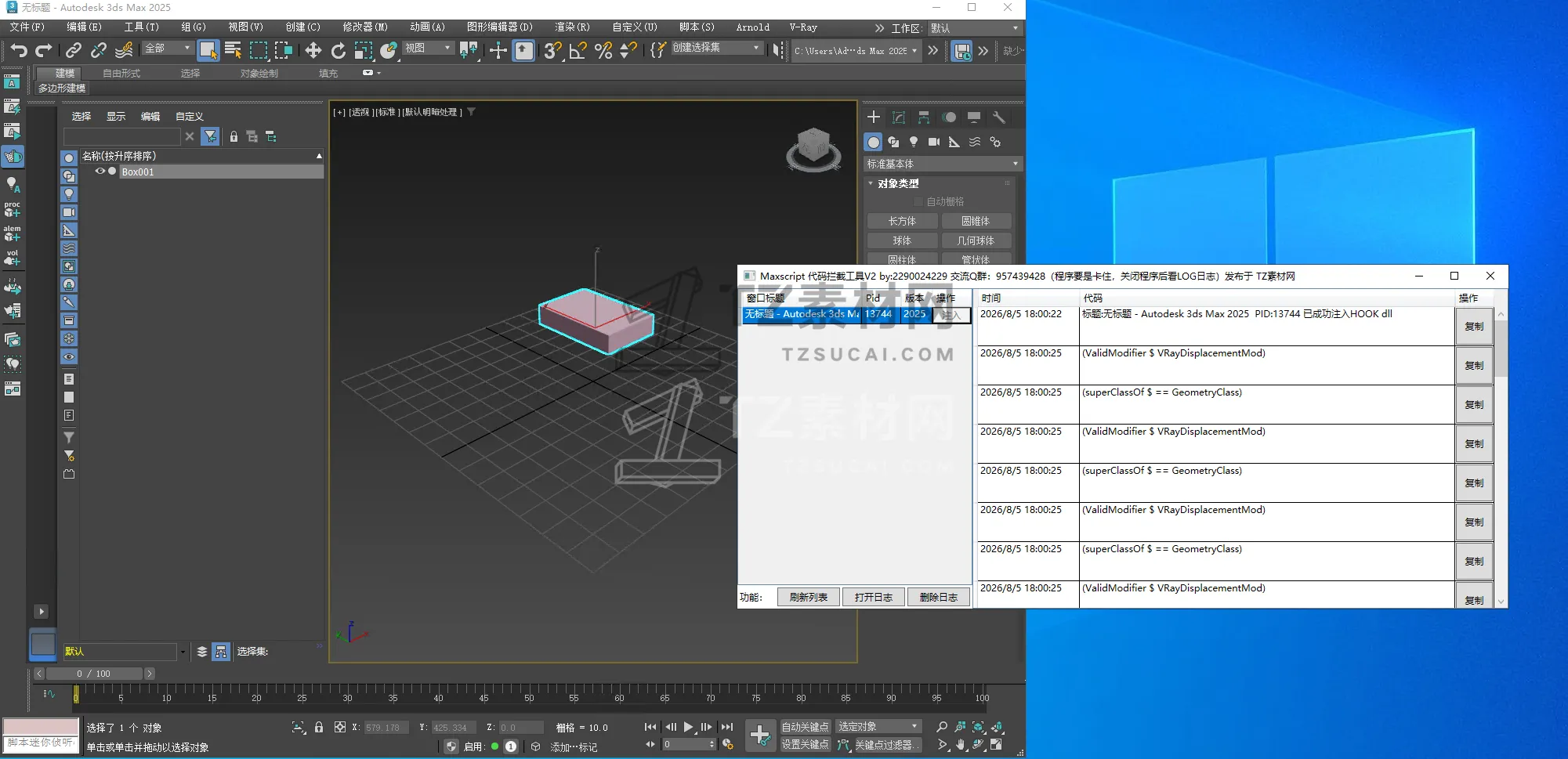Click the Play Animation button

(688, 727)
